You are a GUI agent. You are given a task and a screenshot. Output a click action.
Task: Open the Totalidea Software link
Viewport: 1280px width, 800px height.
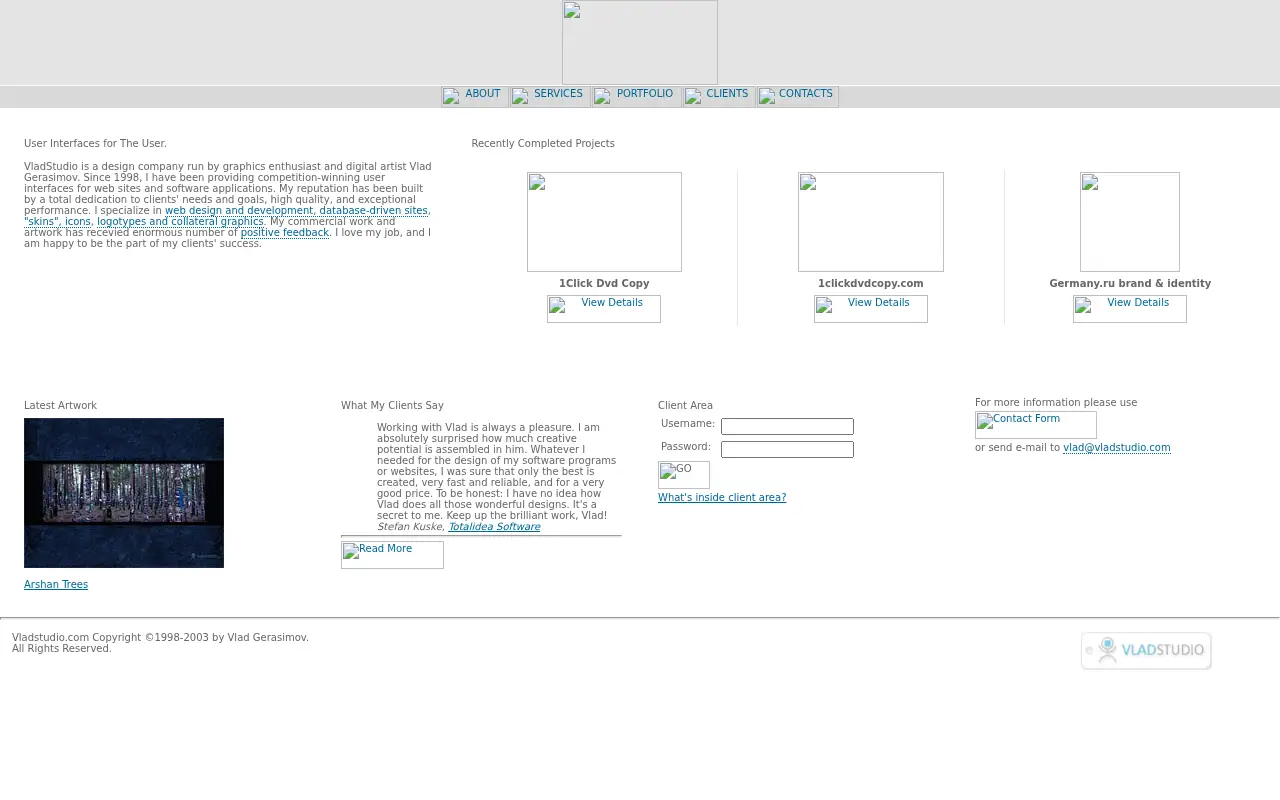[494, 527]
